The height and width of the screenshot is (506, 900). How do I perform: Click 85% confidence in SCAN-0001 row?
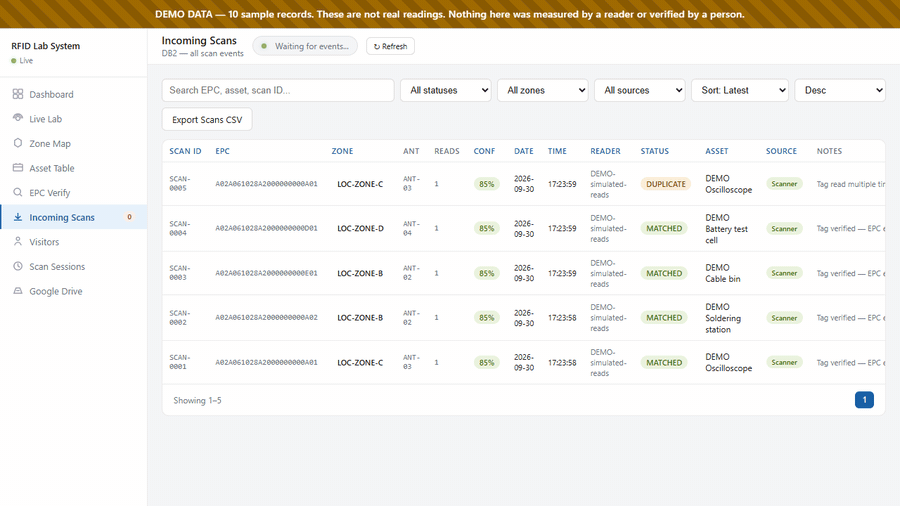486,363
